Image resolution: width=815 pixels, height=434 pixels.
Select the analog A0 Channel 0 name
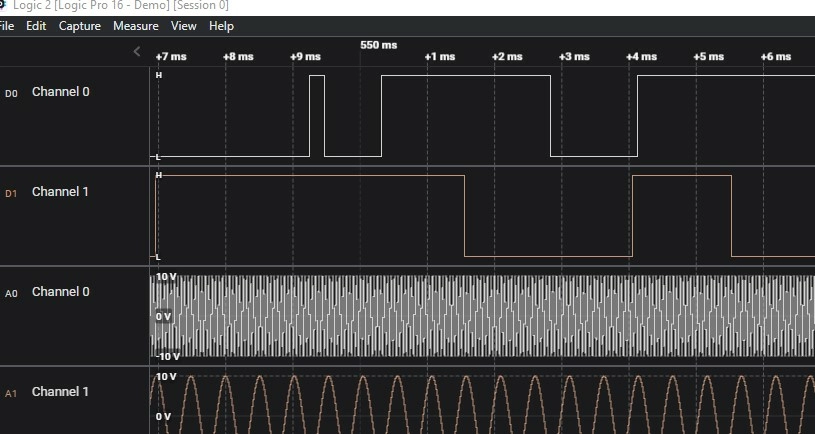coord(60,292)
